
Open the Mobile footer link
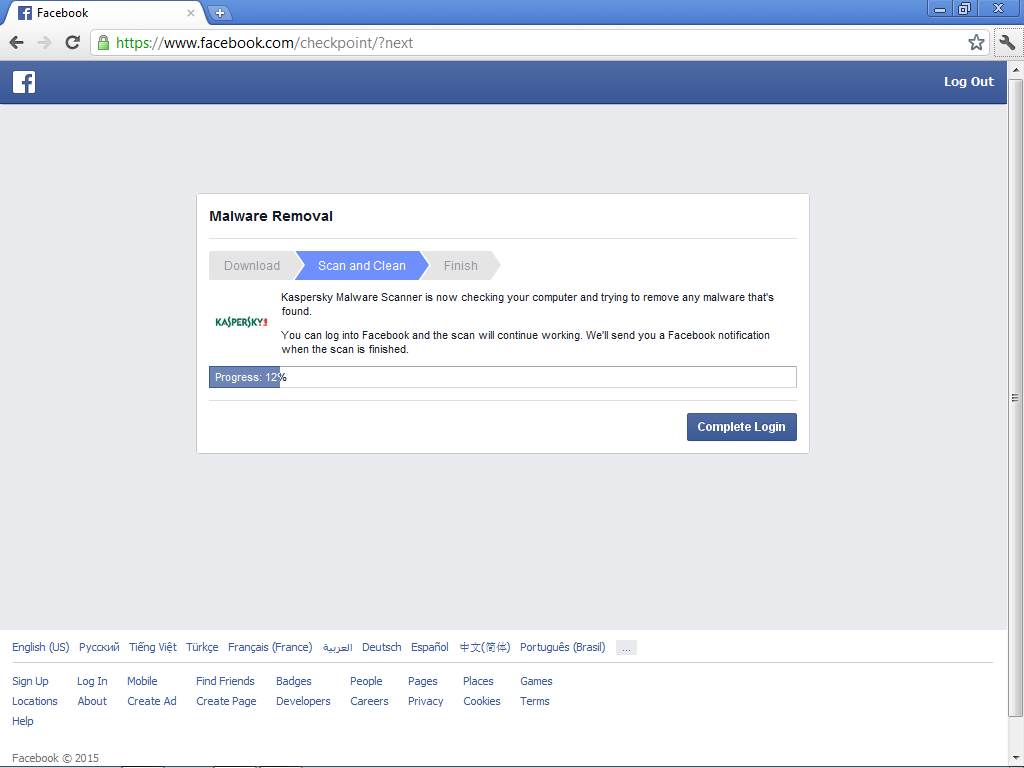click(x=142, y=681)
